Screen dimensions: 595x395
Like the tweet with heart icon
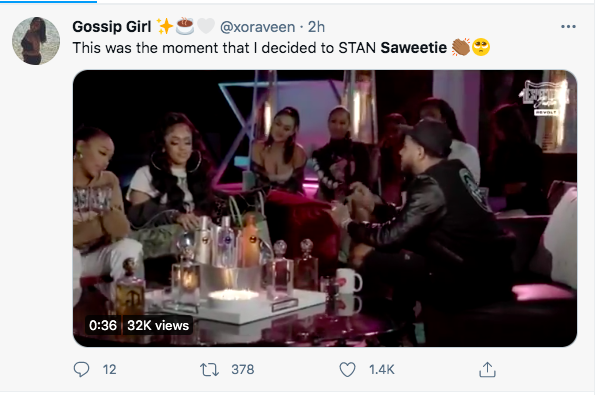click(x=347, y=369)
